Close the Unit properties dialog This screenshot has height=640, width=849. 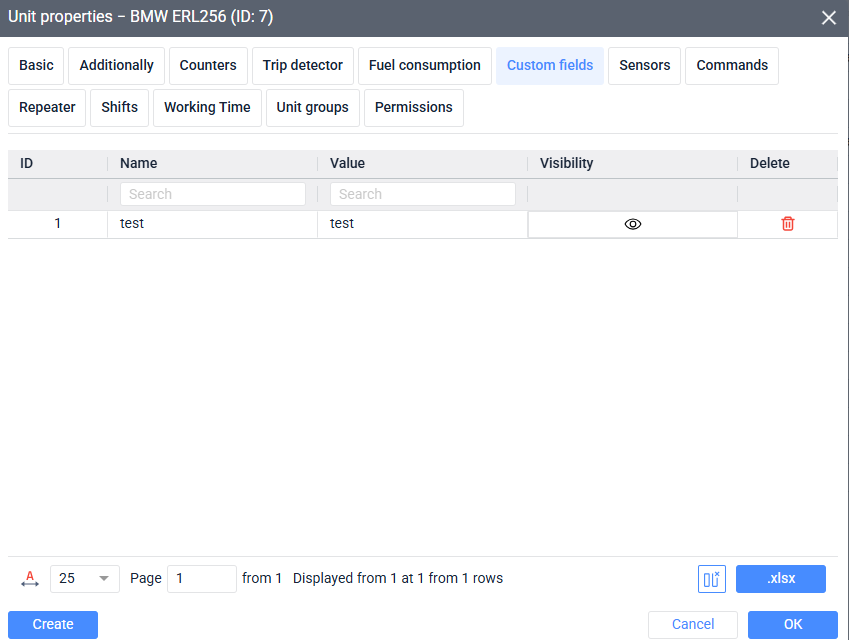click(828, 18)
